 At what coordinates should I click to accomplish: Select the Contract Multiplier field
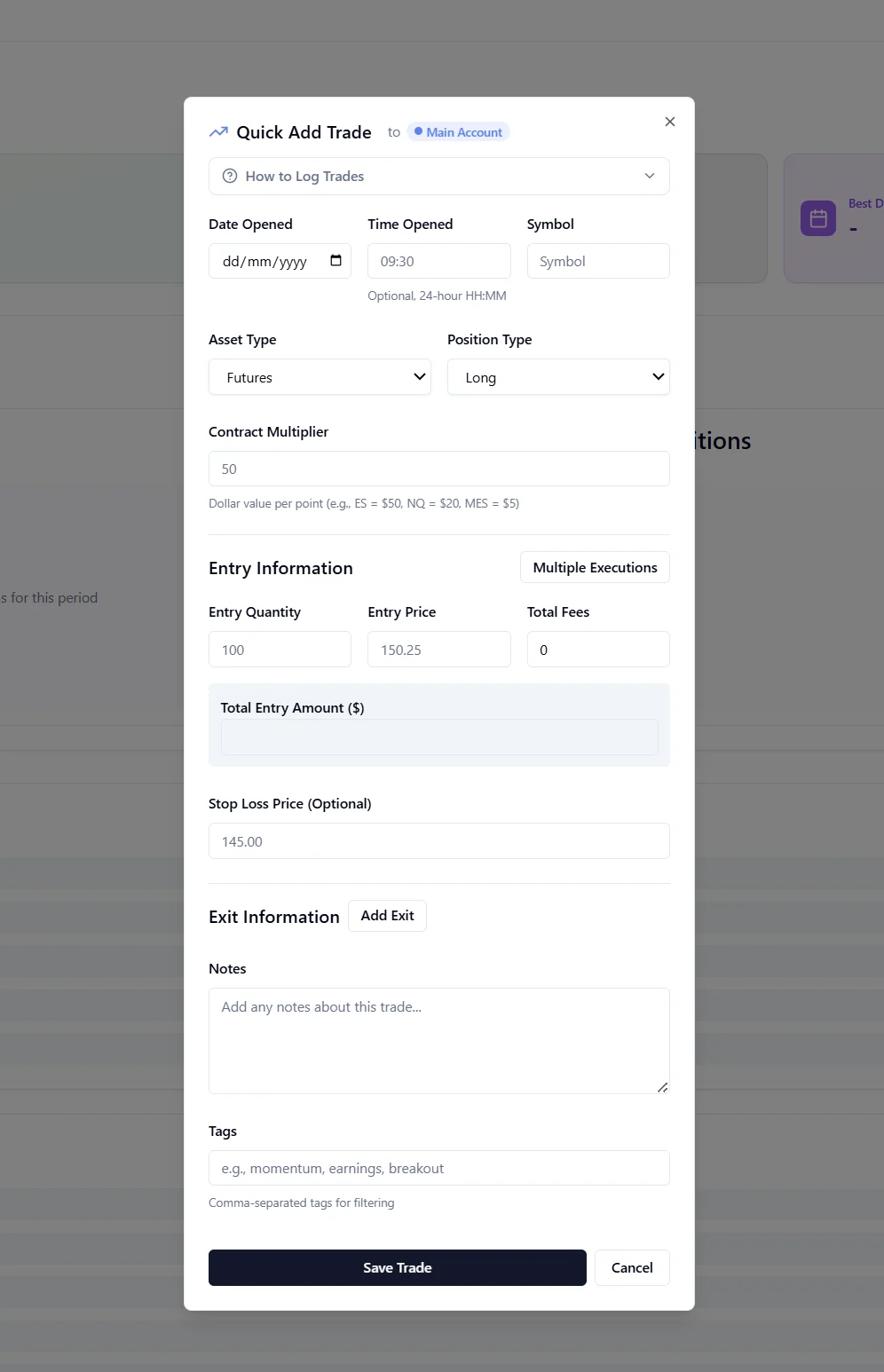click(x=439, y=469)
